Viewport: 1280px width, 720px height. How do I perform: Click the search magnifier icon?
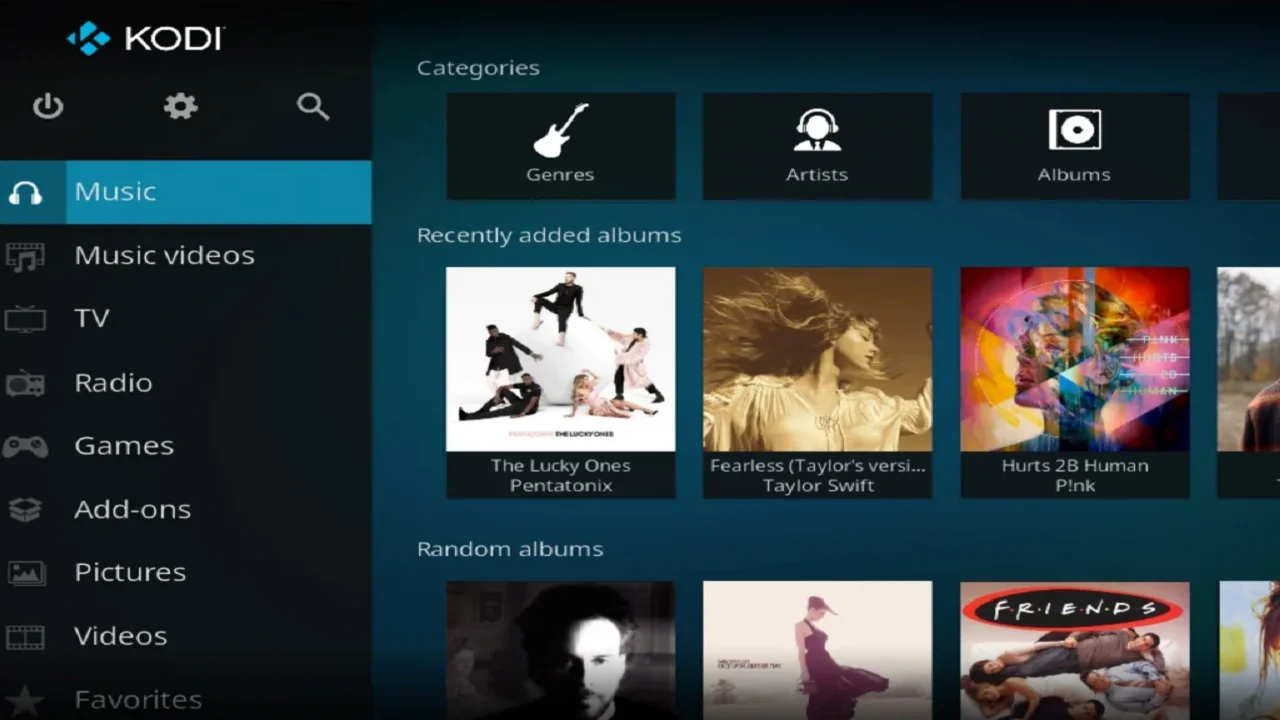[313, 106]
